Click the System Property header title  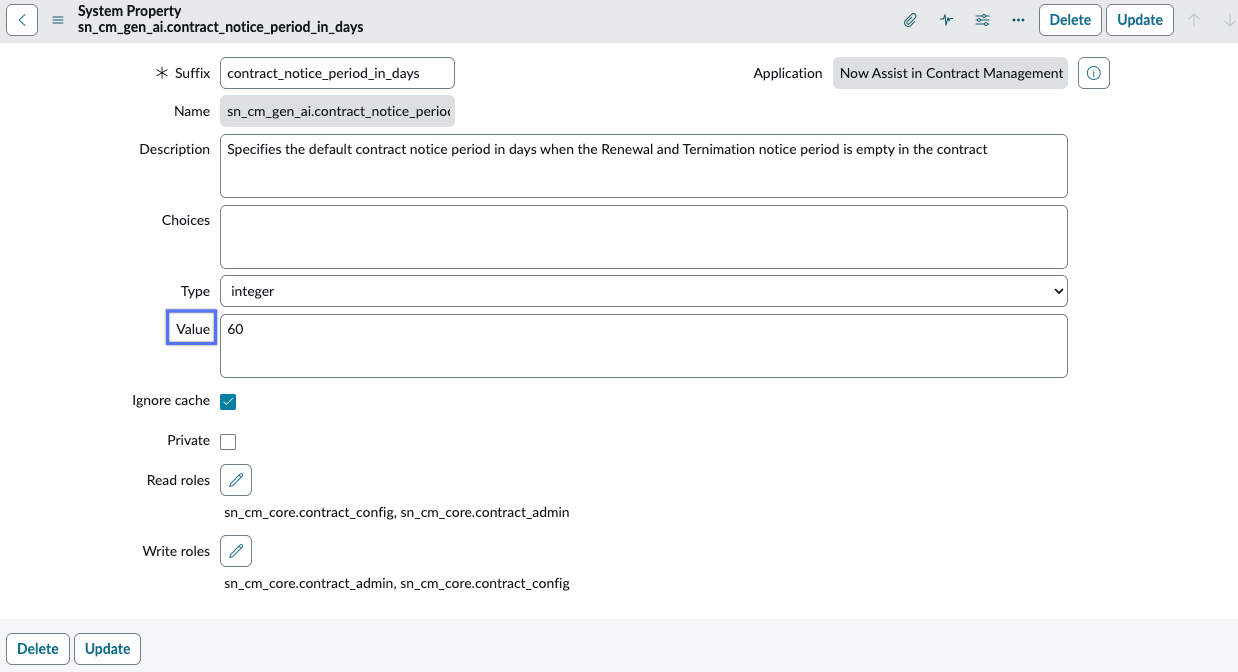130,11
